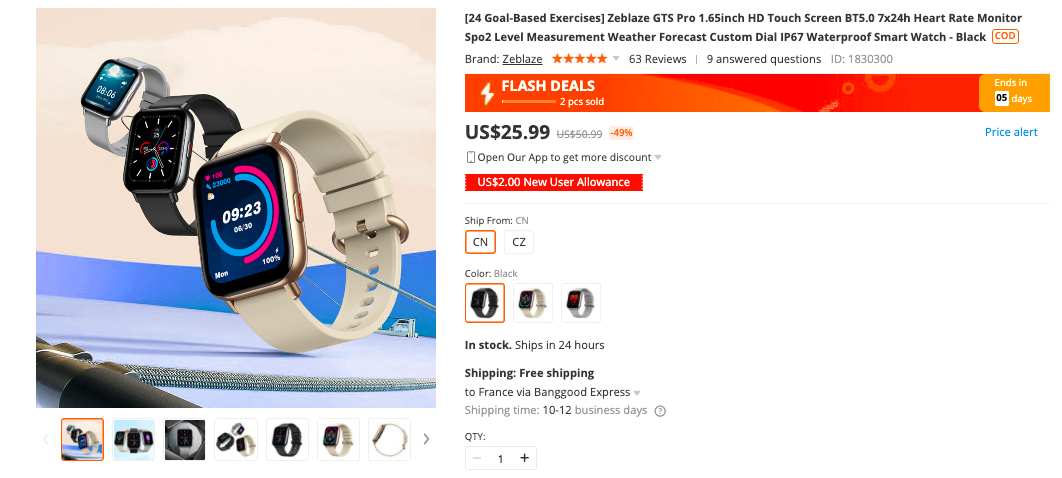Increase quantity with the plus button
The width and height of the screenshot is (1062, 478).
coord(523,458)
